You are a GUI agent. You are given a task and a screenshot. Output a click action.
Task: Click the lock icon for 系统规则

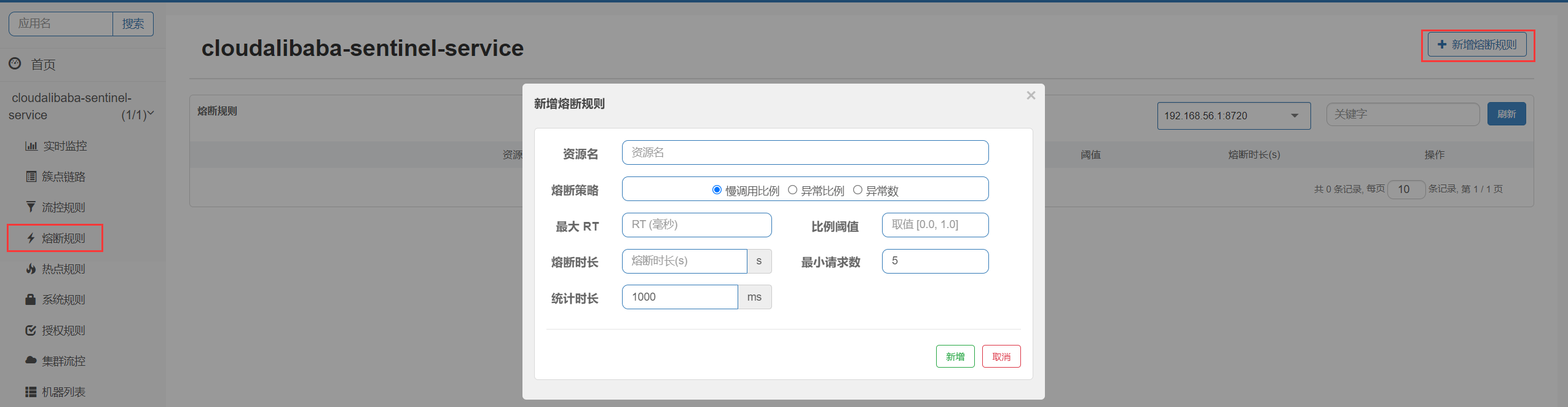tap(31, 299)
